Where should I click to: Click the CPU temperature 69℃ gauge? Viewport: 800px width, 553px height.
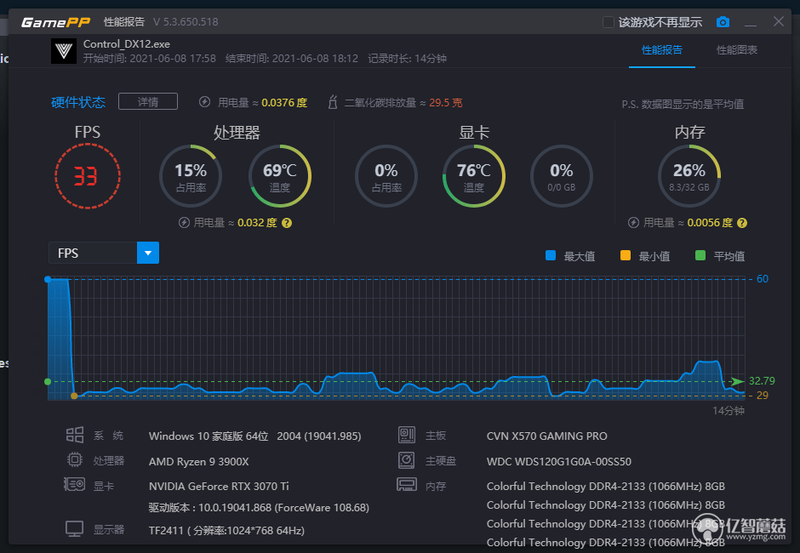[x=280, y=176]
